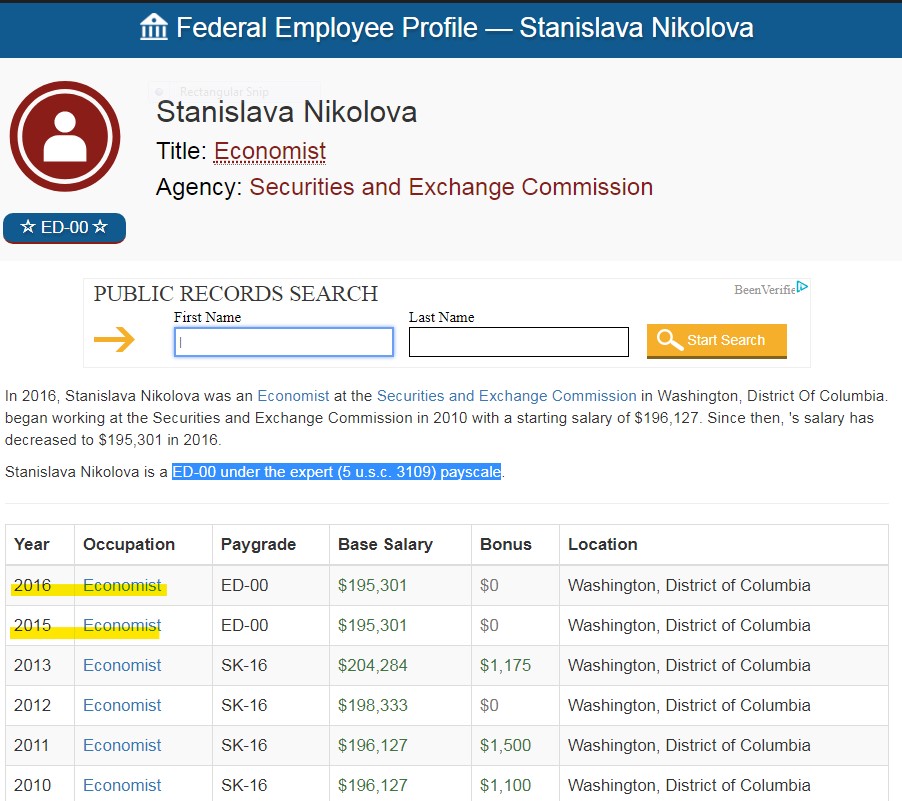Focus the Last Name input field
This screenshot has width=902, height=801.
518,342
